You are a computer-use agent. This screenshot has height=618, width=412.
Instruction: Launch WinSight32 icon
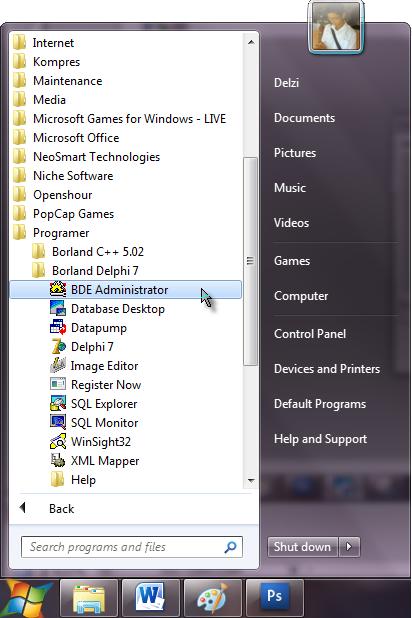(x=58, y=441)
